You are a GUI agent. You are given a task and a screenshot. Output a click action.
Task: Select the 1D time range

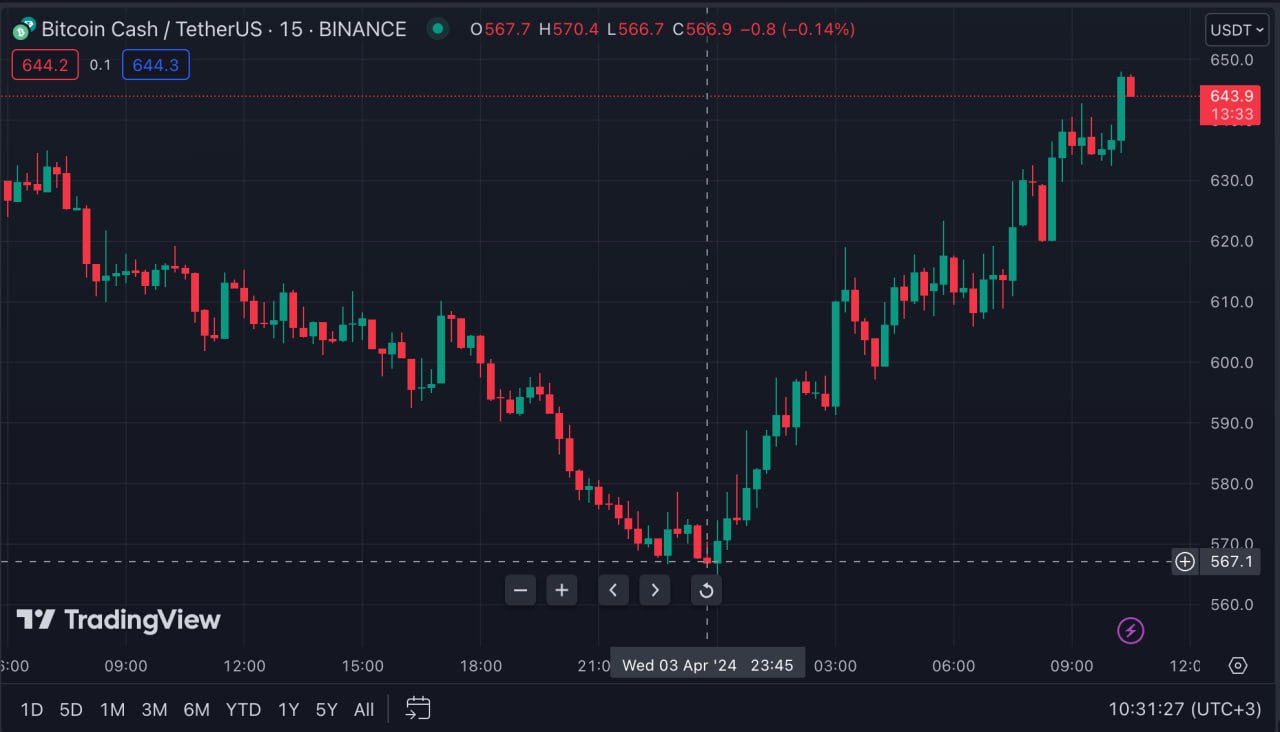coord(32,709)
